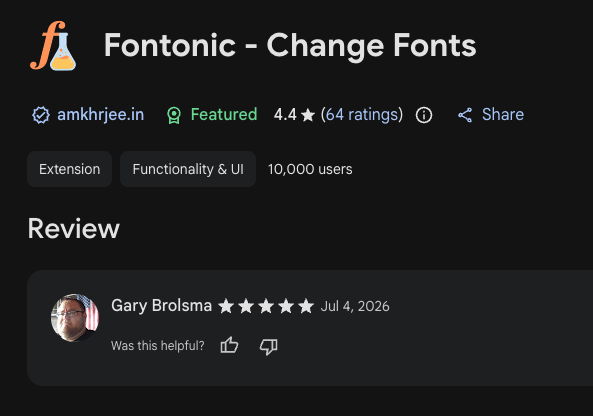Click the fifth star of Gary's review
Screen dimensions: 593x416
coord(306,306)
